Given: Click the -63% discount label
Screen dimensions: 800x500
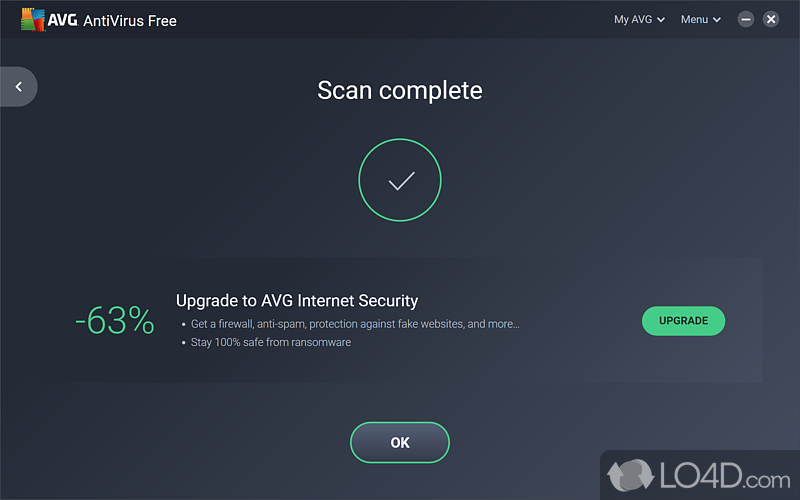Looking at the screenshot, I should pyautogui.click(x=115, y=321).
